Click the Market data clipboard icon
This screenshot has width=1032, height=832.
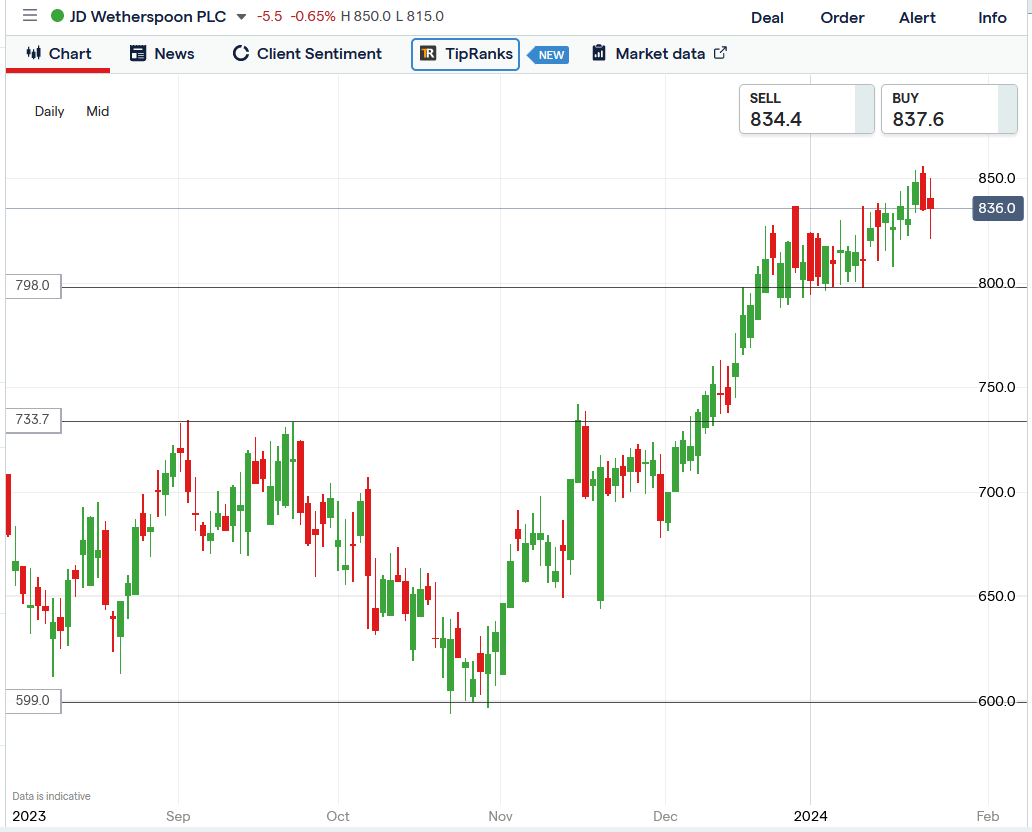(598, 53)
